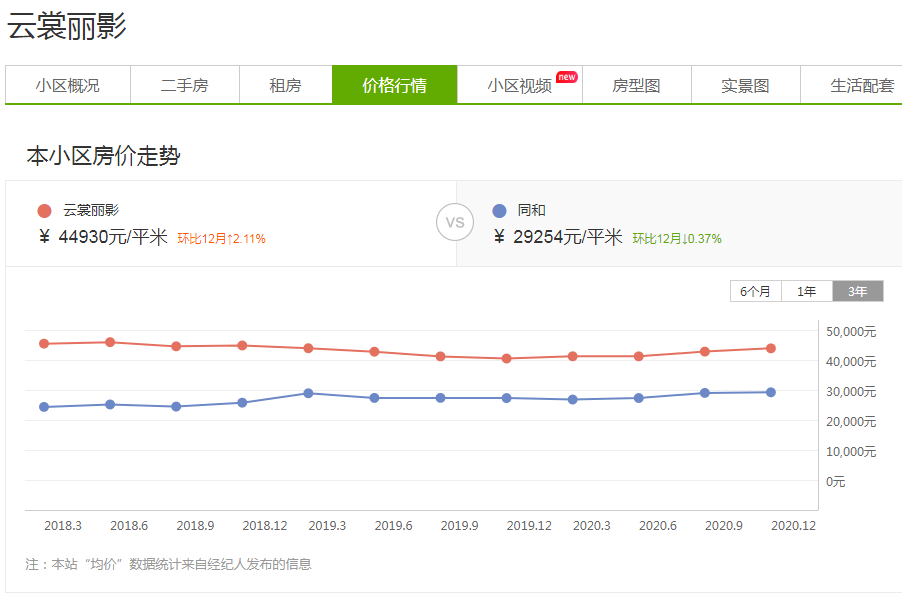Click blue data point for 2020.9
902x602 pixels.
[x=705, y=393]
